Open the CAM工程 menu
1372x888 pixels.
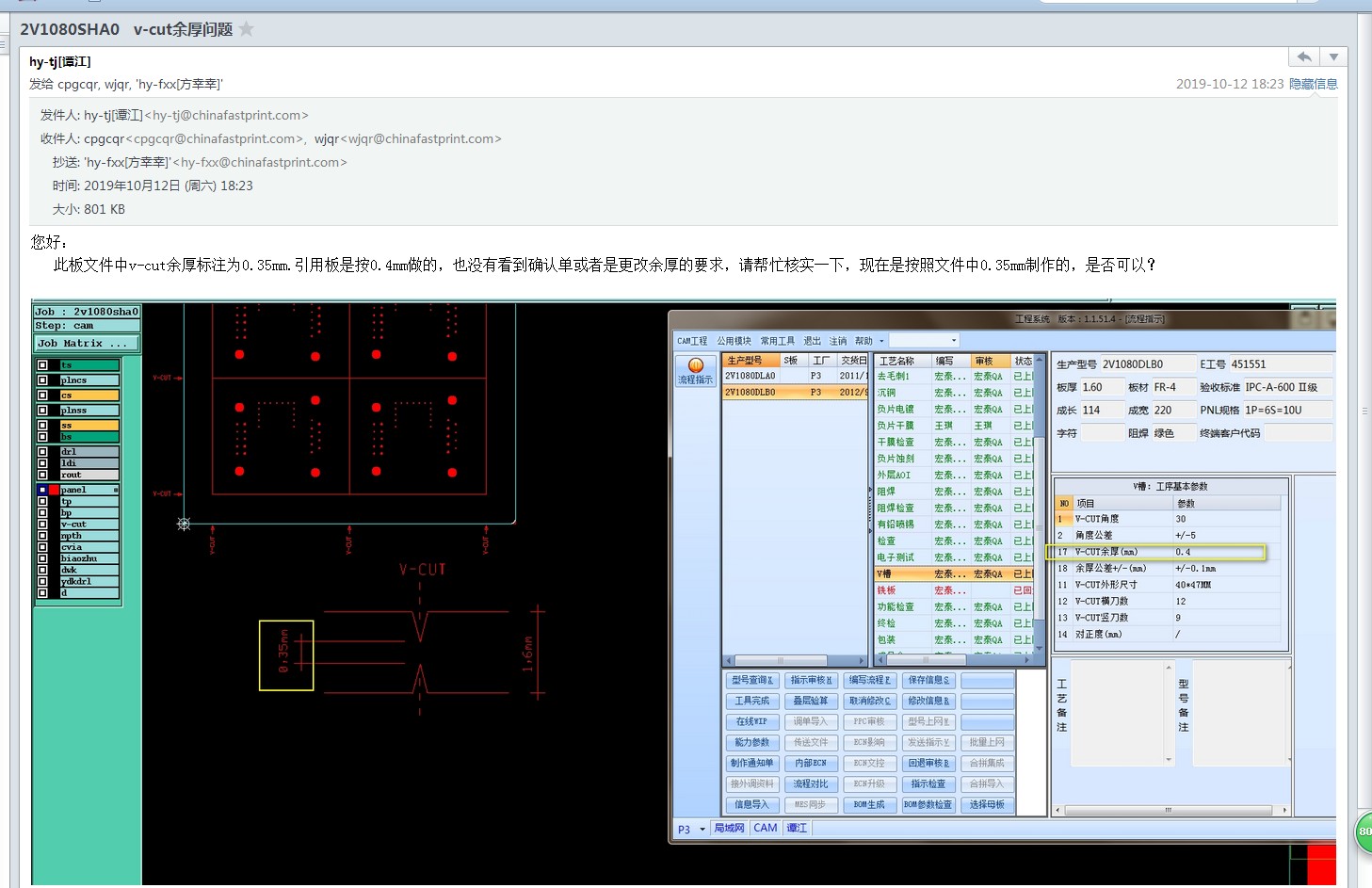coord(692,341)
